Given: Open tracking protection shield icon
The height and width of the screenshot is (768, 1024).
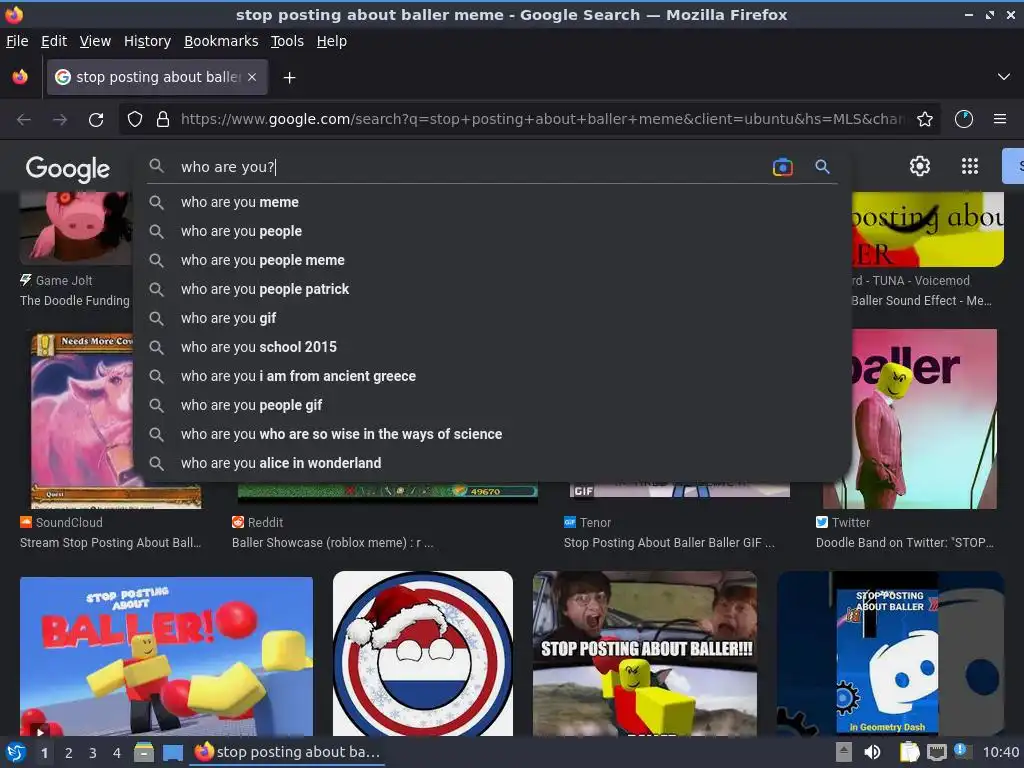Looking at the screenshot, I should pyautogui.click(x=135, y=120).
